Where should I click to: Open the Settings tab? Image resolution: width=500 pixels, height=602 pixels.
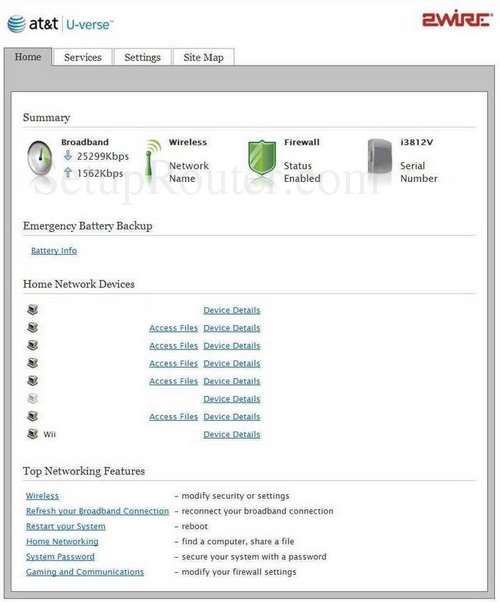pyautogui.click(x=142, y=57)
